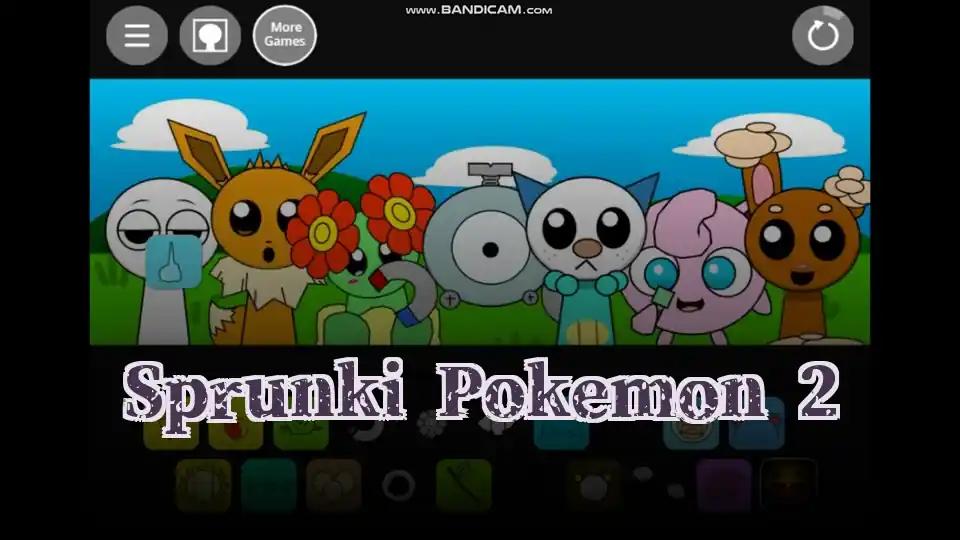Select the dimmed dark brown white-creature icon

(593, 485)
